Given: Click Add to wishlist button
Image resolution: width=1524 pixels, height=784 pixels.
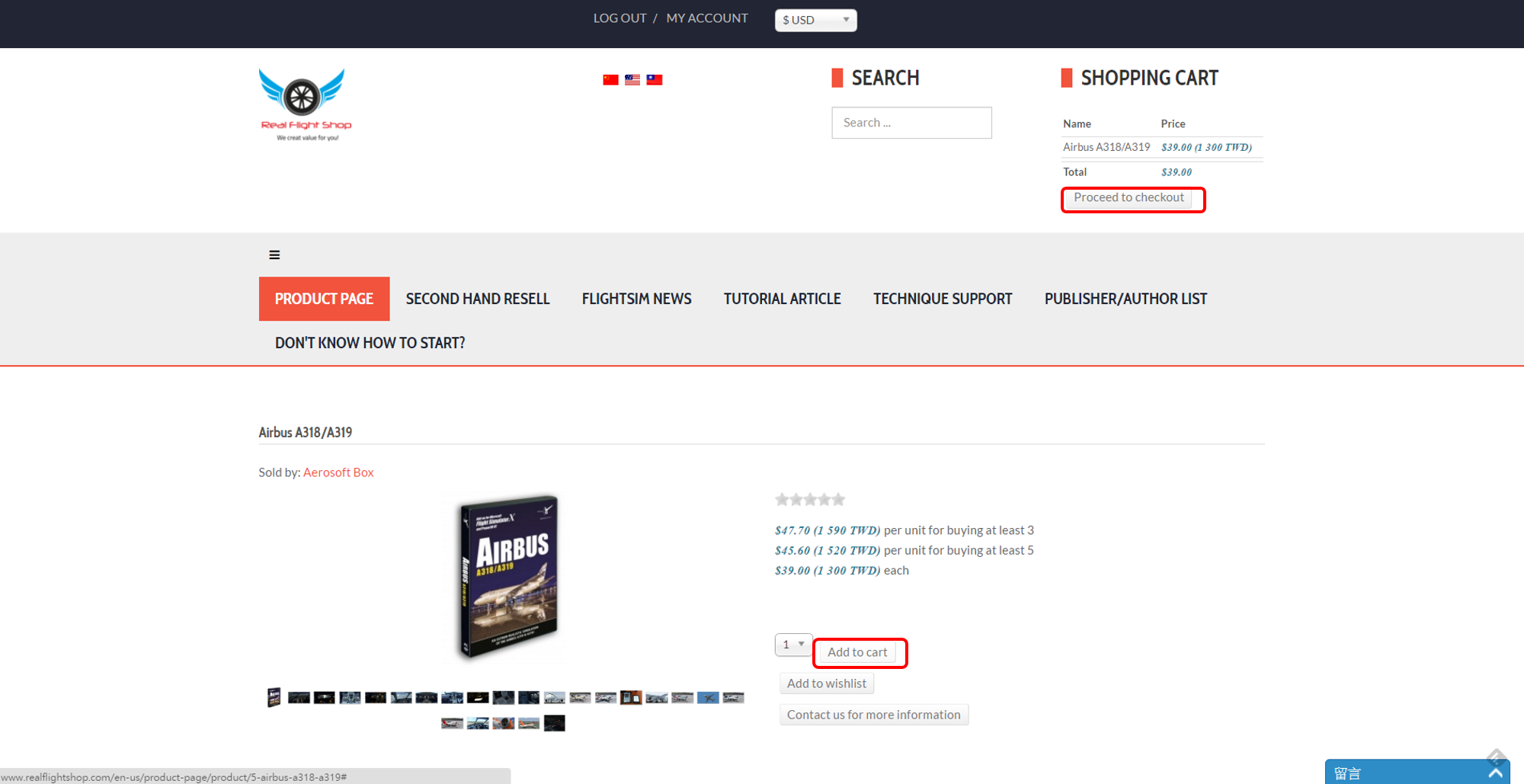Looking at the screenshot, I should click(827, 683).
